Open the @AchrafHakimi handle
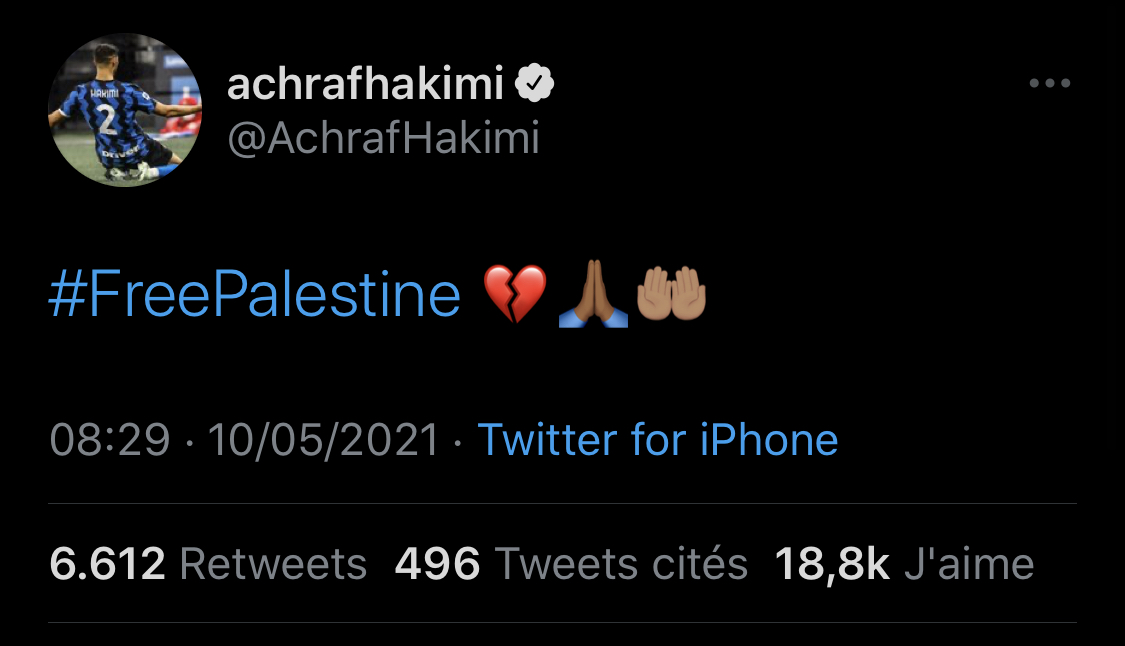The image size is (1125, 646). point(383,139)
